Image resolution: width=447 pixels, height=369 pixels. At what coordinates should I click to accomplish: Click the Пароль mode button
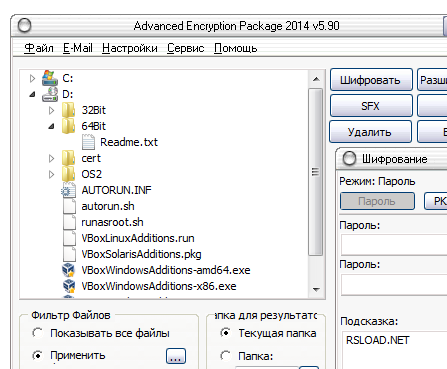(x=377, y=201)
